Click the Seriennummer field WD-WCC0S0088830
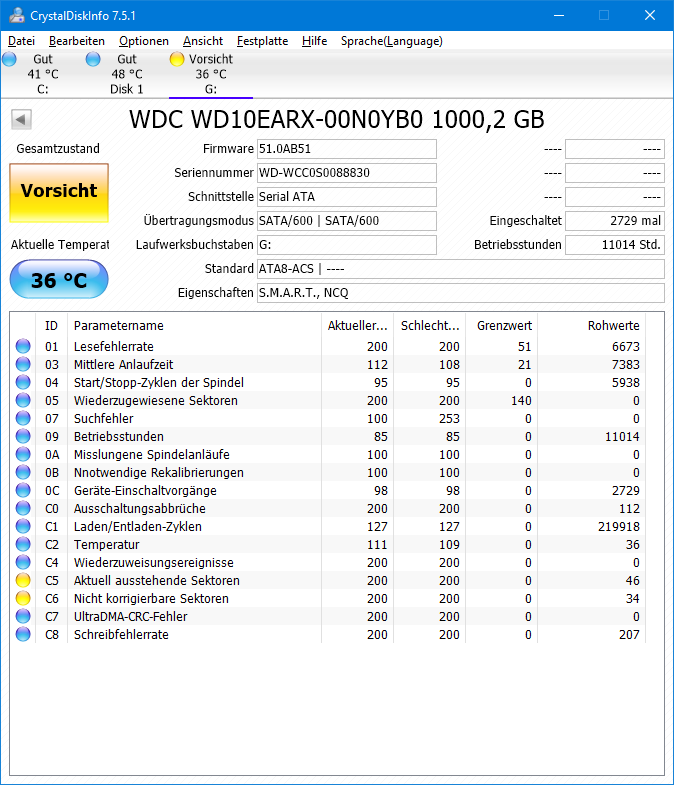This screenshot has width=674, height=785. click(347, 173)
